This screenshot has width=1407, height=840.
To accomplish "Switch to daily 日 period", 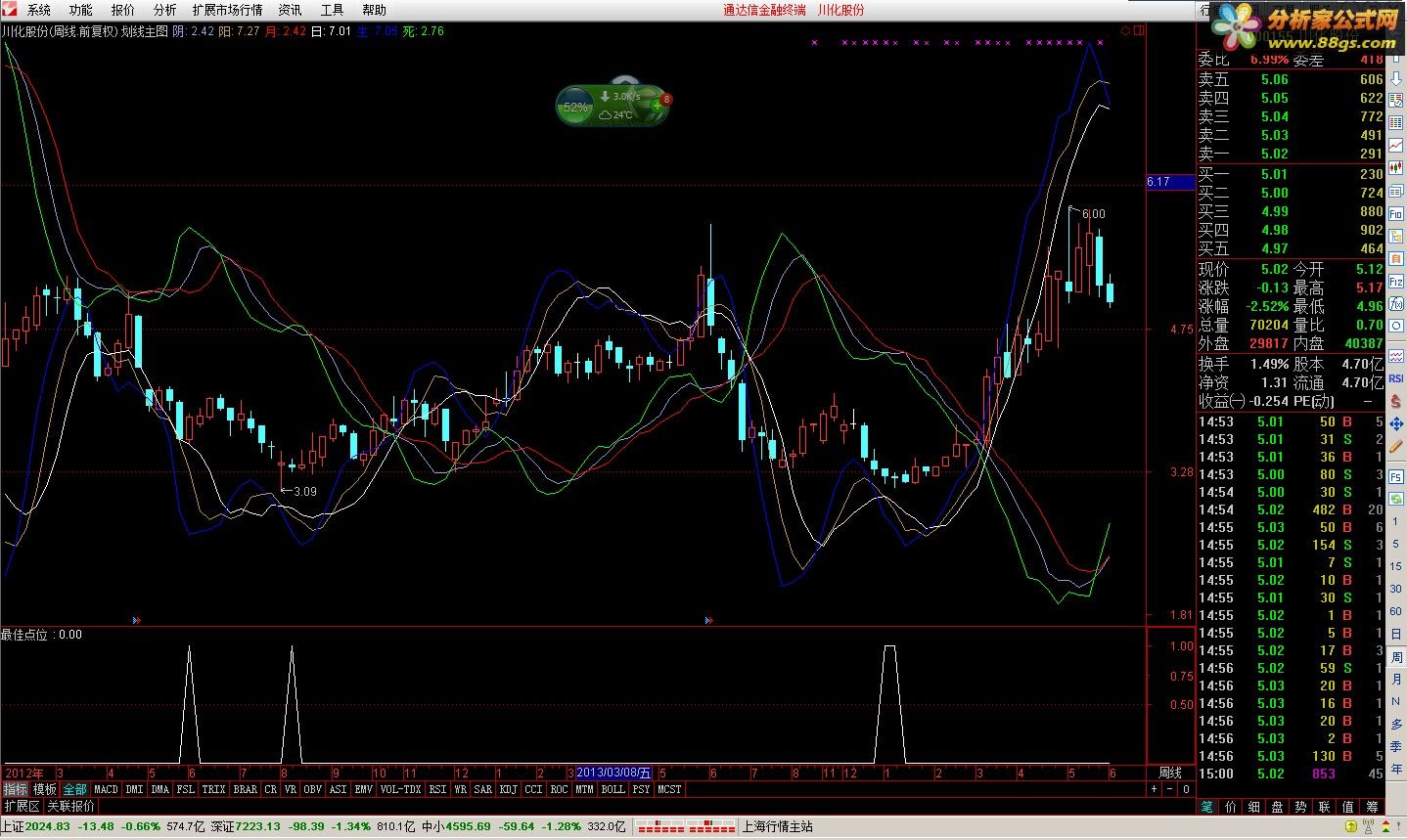I will (1396, 633).
